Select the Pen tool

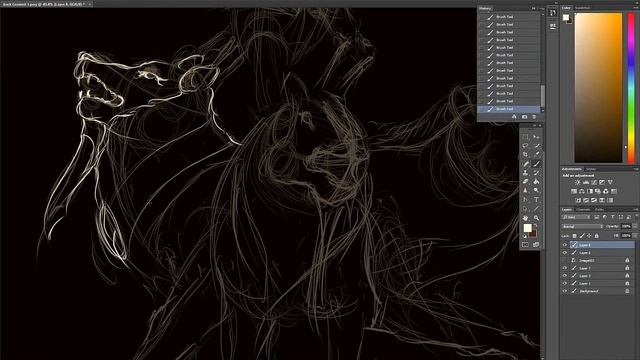point(525,200)
